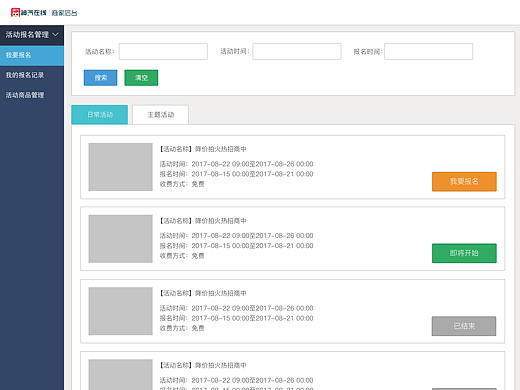The height and width of the screenshot is (390, 520).
Task: Focus the 活动时间 input field
Action: click(x=297, y=52)
